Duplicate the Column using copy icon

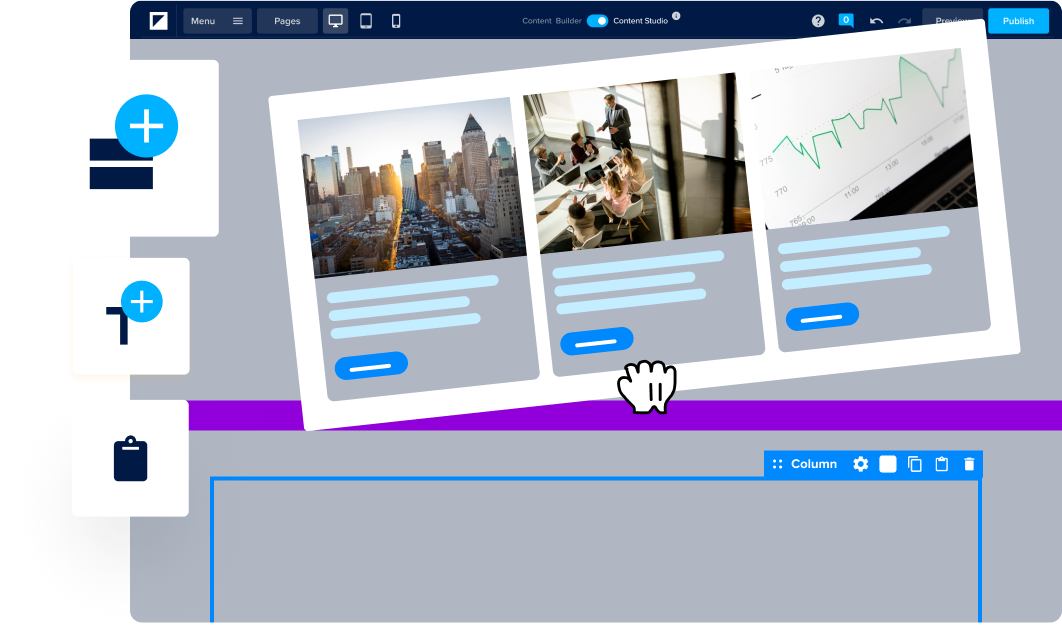915,464
